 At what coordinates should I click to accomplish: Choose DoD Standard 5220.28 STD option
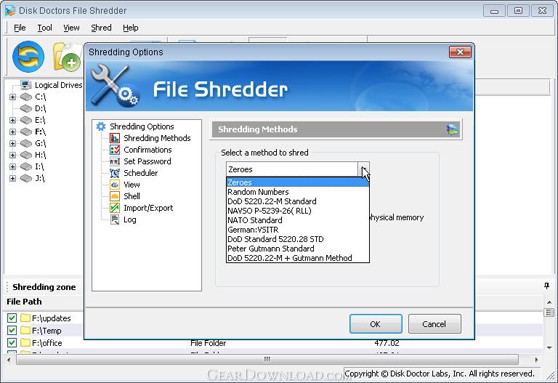tap(298, 239)
